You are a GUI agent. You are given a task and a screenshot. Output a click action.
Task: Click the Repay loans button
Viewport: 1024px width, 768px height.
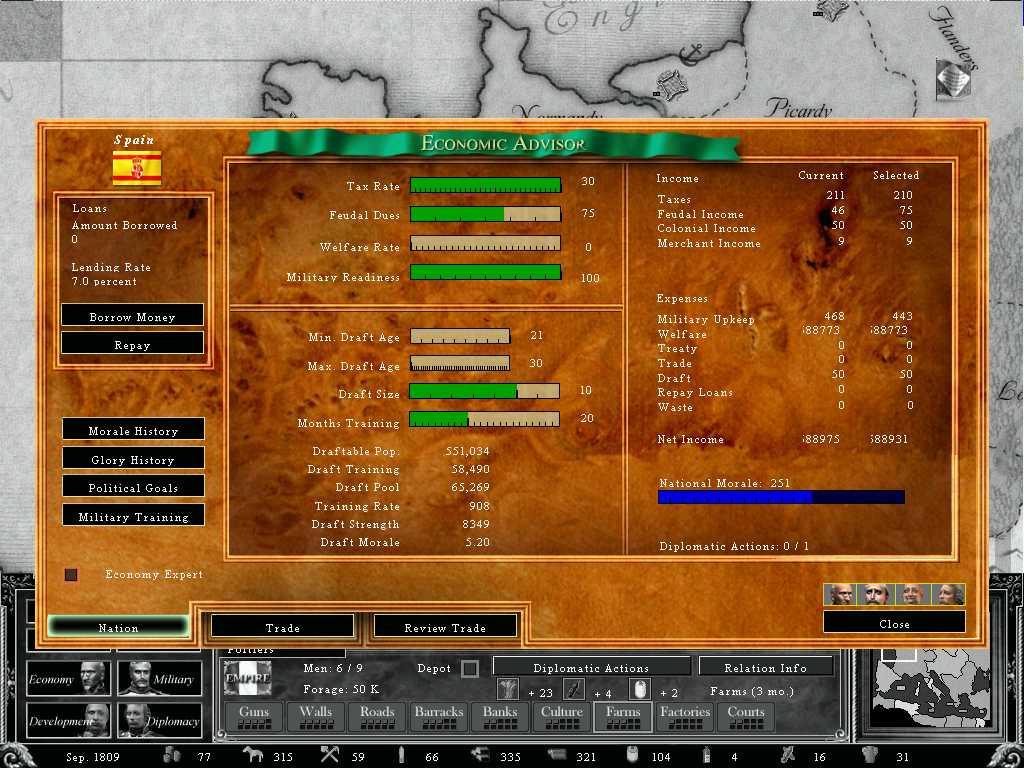point(132,344)
